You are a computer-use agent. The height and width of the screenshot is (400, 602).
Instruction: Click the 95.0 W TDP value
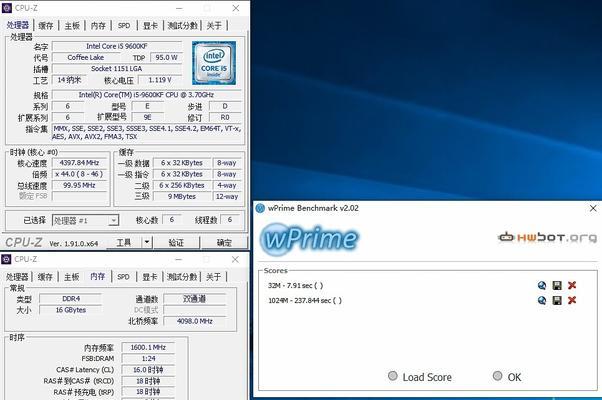166,58
